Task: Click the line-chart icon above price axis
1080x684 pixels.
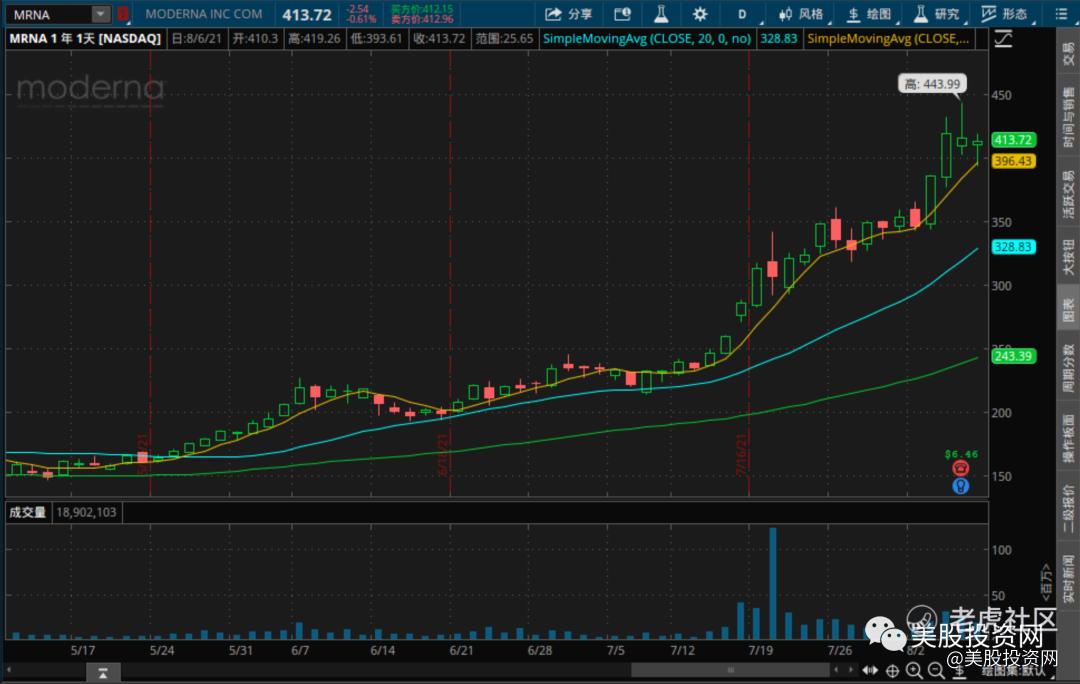Action: 1004,39
